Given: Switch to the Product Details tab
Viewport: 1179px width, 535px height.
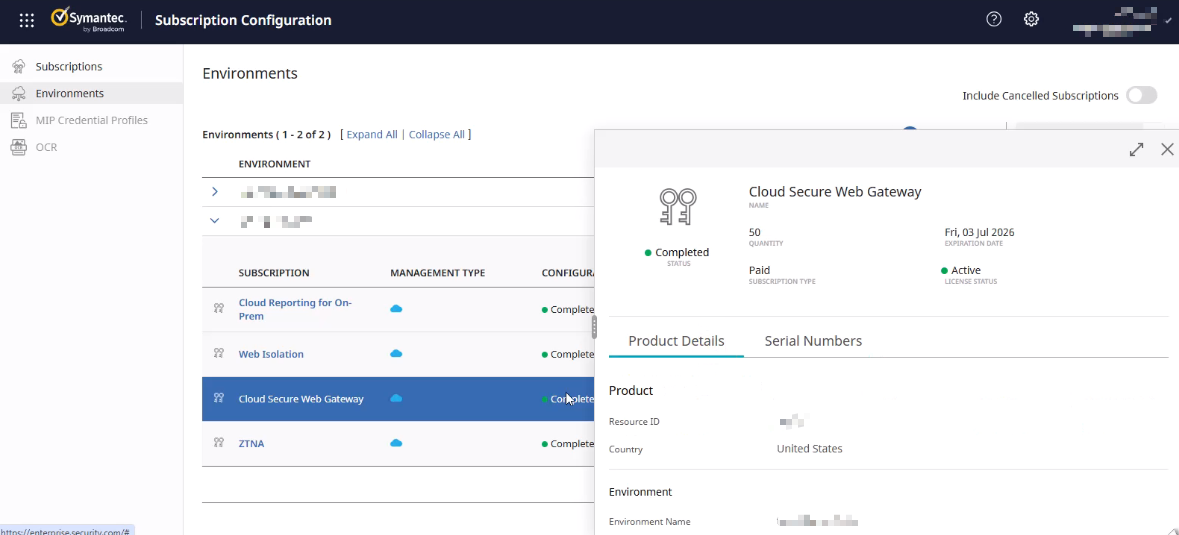Looking at the screenshot, I should tap(676, 341).
